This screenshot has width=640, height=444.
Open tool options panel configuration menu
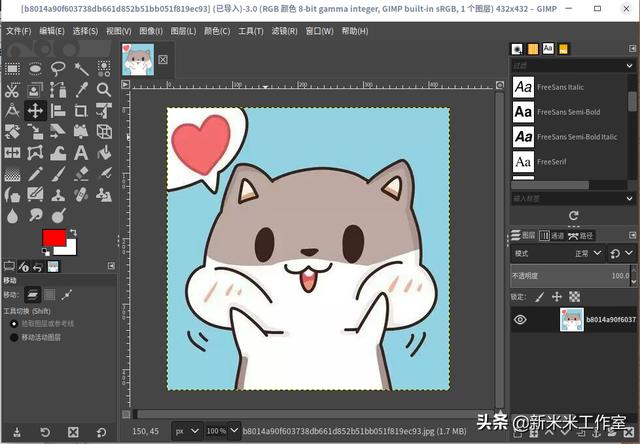pyautogui.click(x=111, y=266)
